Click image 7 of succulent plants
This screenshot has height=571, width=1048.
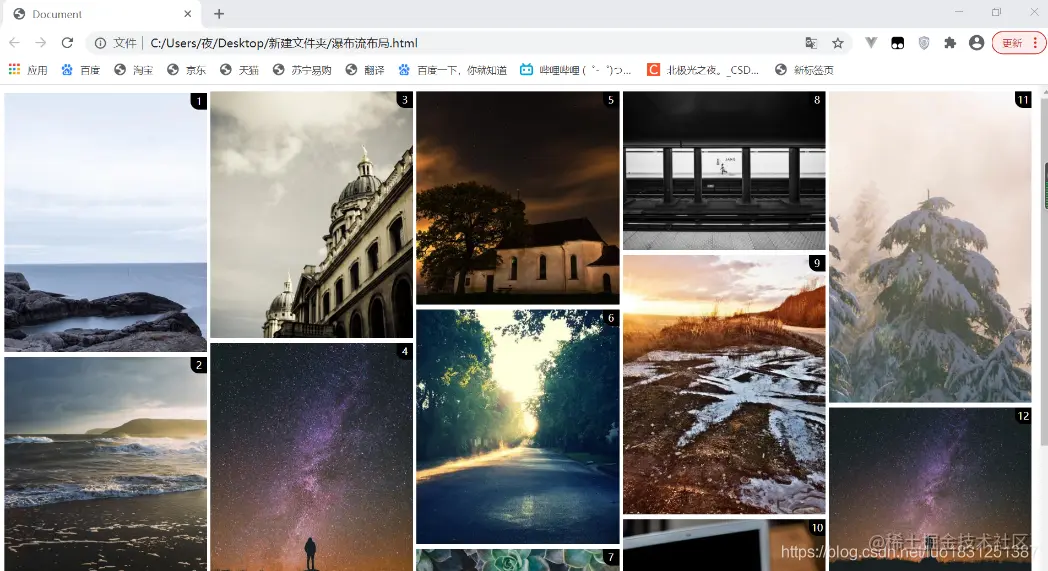coord(518,560)
